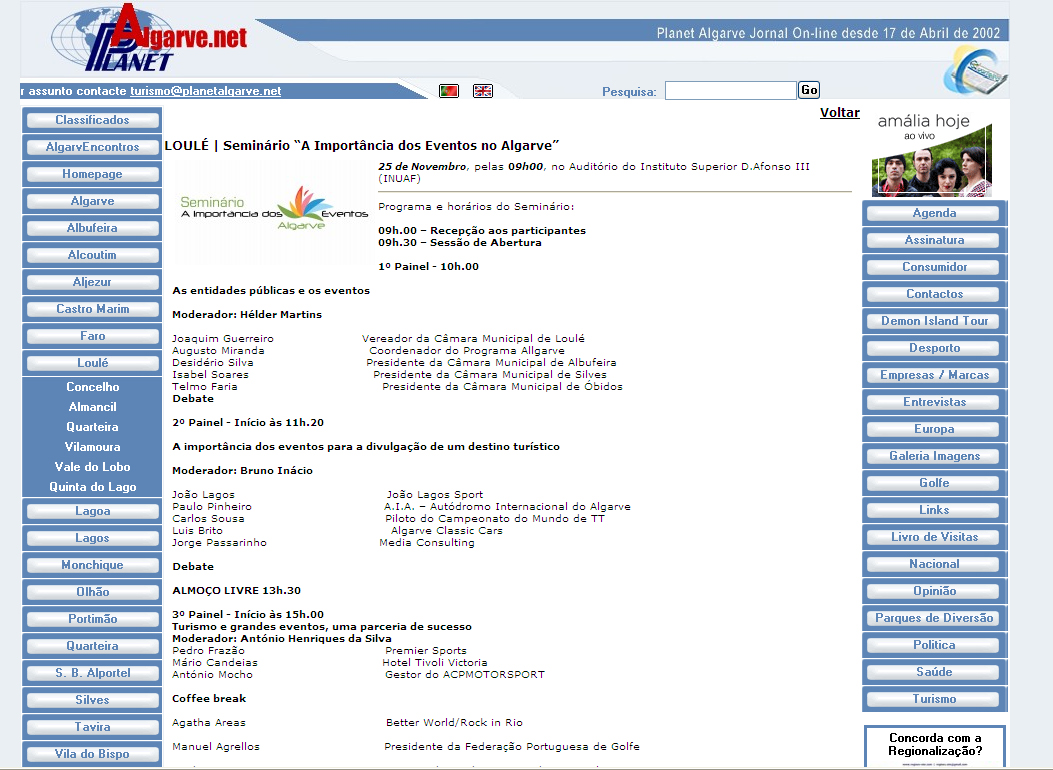Click inside the Pesquisa search field
Viewport: 1053px width, 770px height.
tap(730, 91)
